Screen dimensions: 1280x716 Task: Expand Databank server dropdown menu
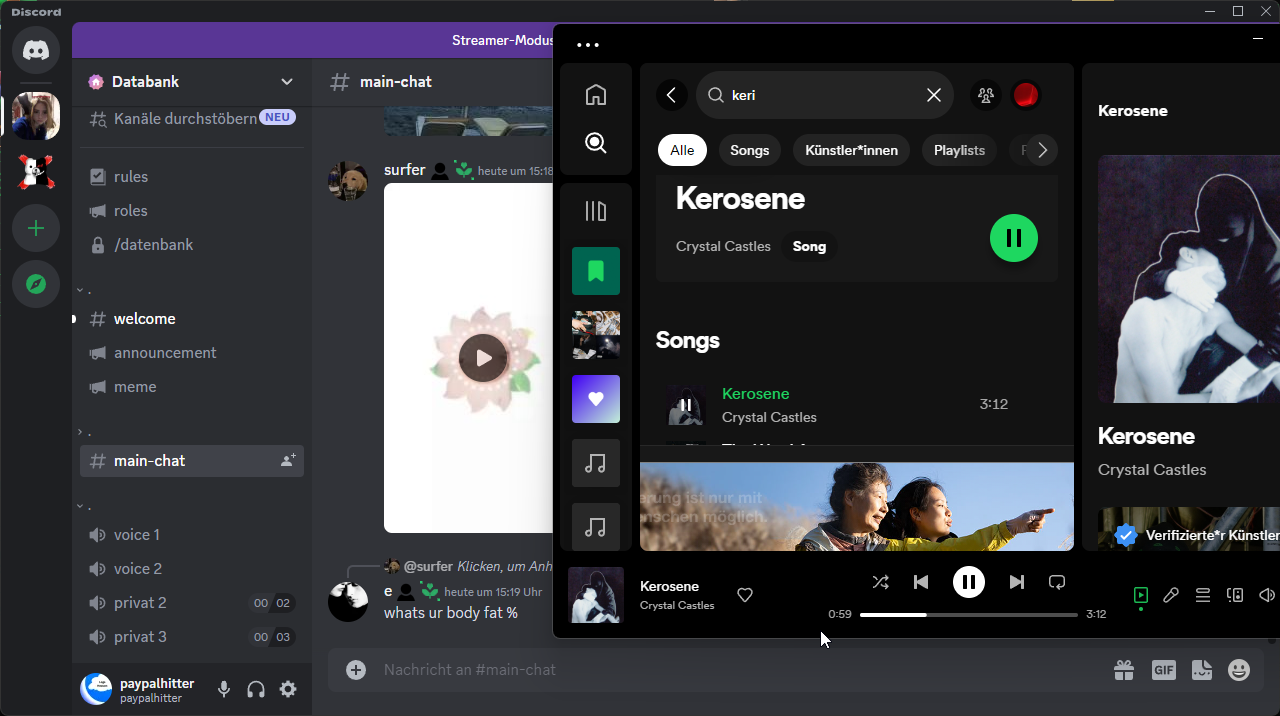pos(287,82)
